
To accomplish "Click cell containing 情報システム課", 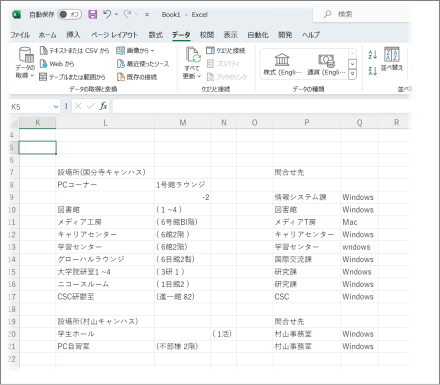I will [307, 197].
